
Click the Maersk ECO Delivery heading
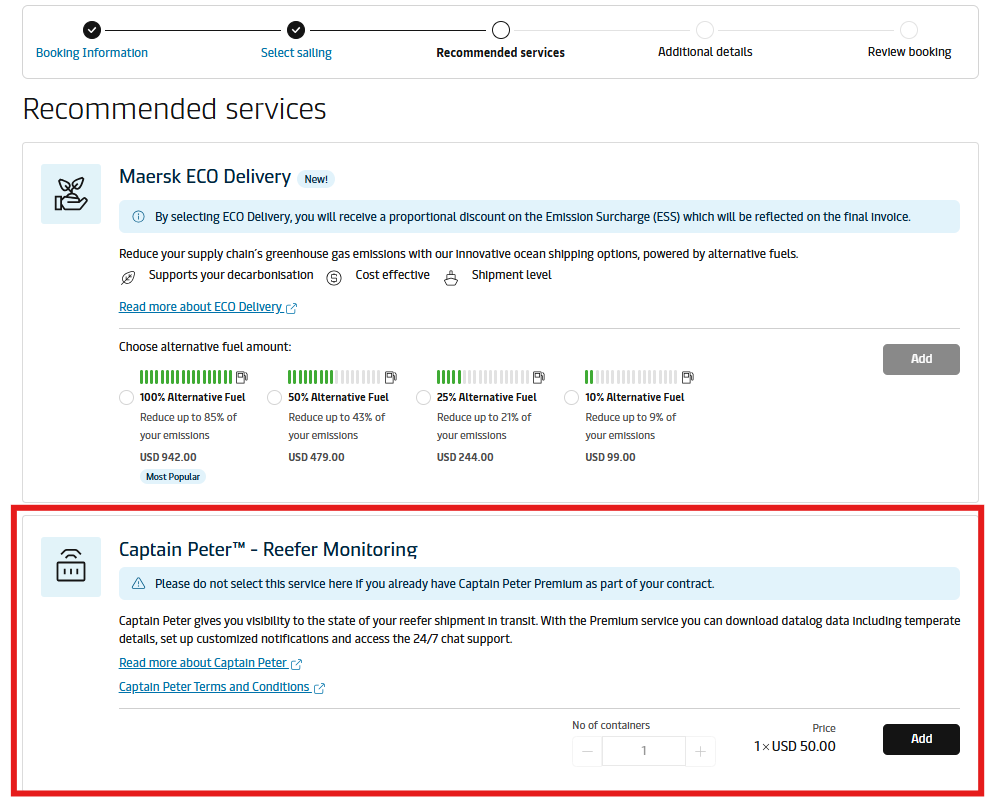coord(205,177)
